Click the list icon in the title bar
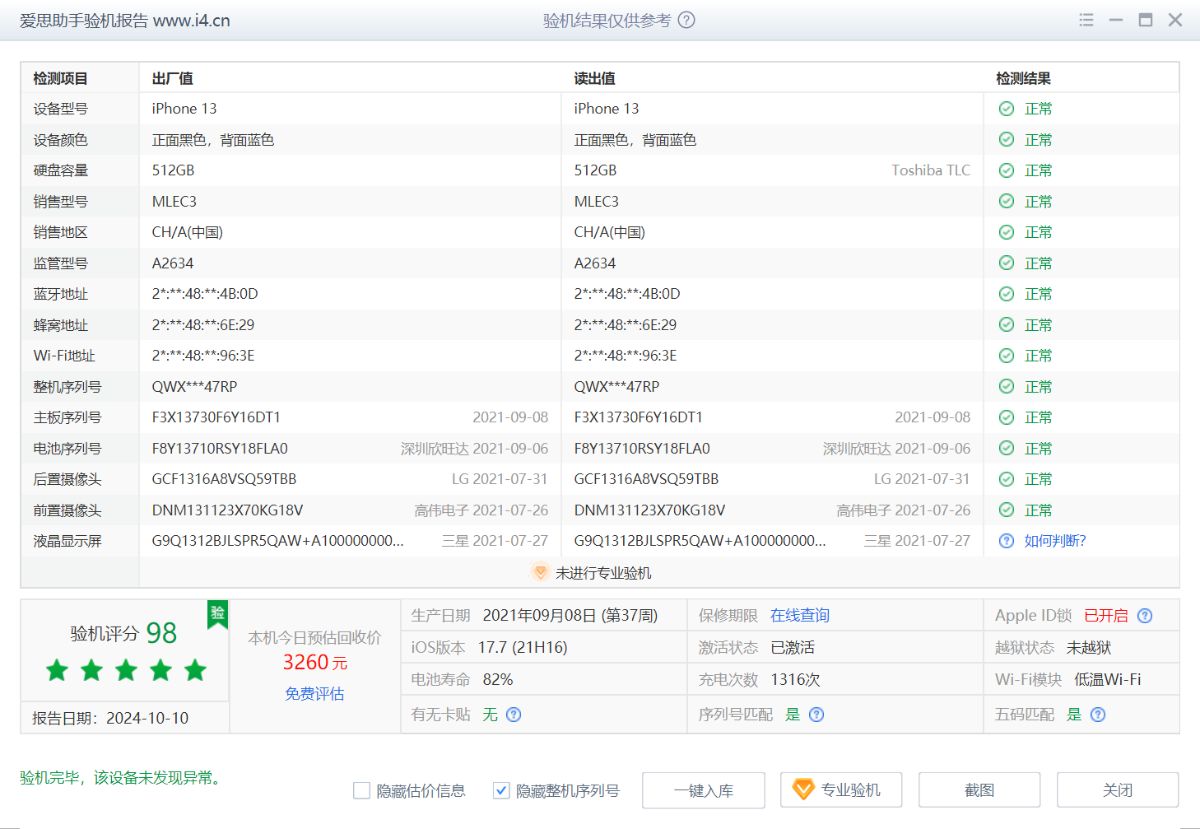 [1086, 20]
